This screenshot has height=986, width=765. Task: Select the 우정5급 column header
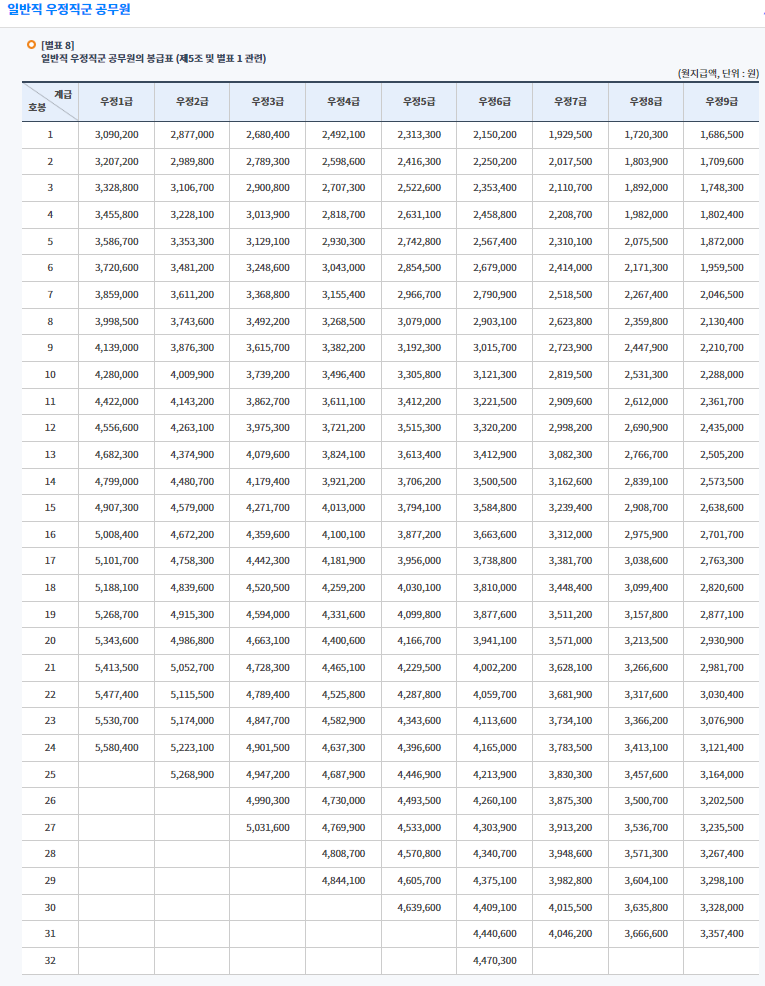pyautogui.click(x=419, y=101)
